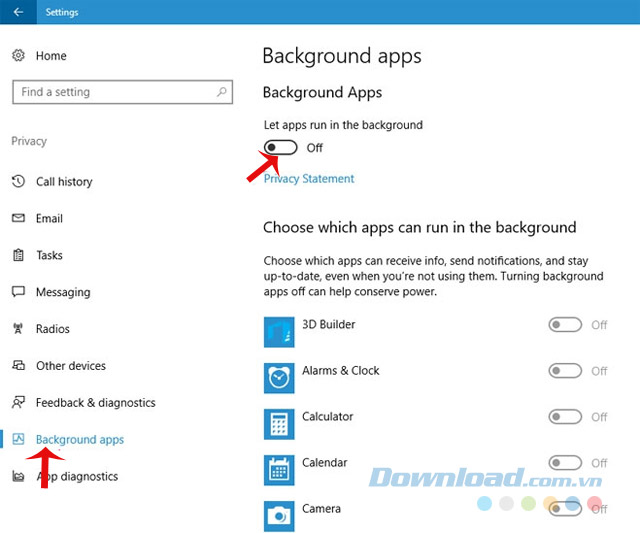Click the Feedback & diagnostics person icon
The height and width of the screenshot is (533, 640).
18,402
